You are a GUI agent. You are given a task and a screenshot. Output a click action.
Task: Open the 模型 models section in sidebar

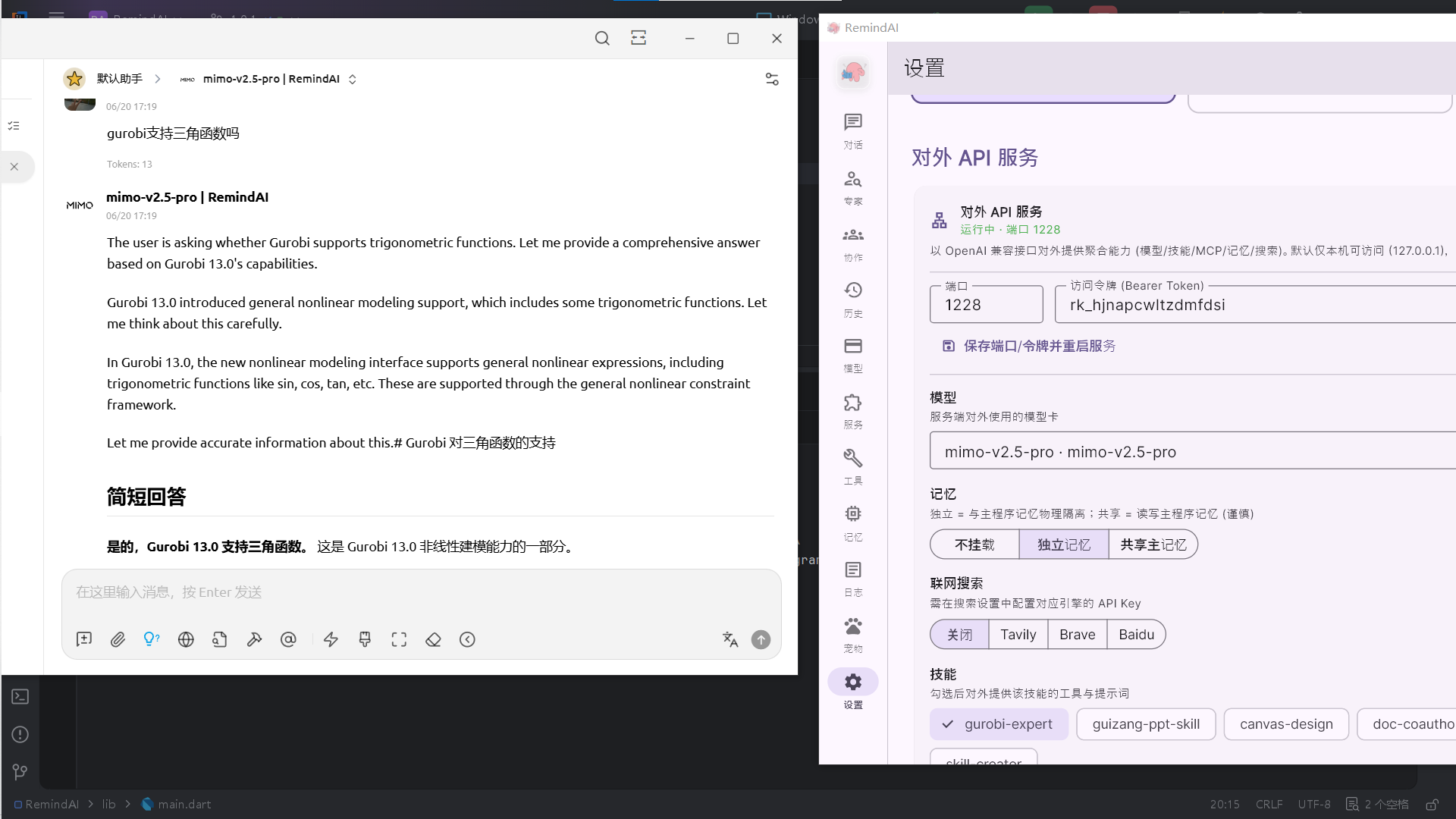tap(853, 355)
